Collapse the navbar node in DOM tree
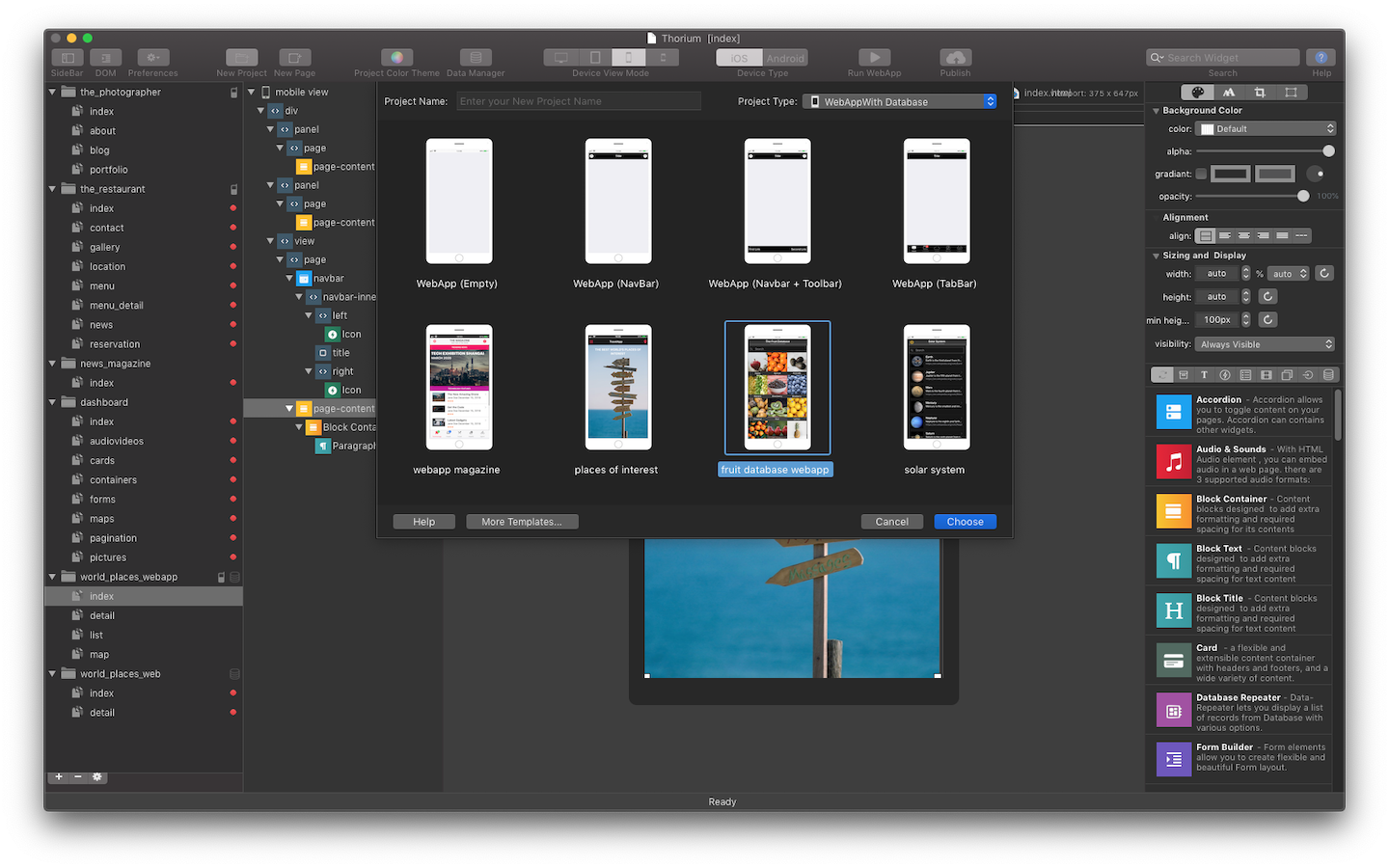Screen dimensions: 1389x868 tap(289, 279)
